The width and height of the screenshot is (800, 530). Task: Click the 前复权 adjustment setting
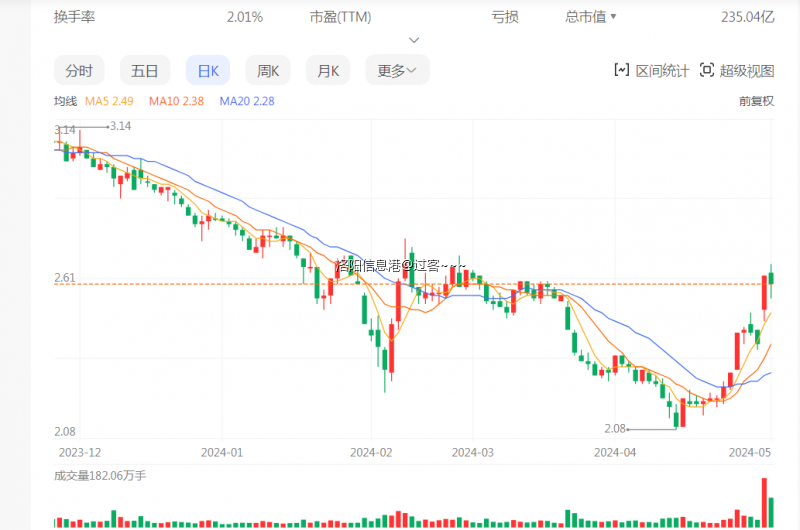pyautogui.click(x=757, y=101)
